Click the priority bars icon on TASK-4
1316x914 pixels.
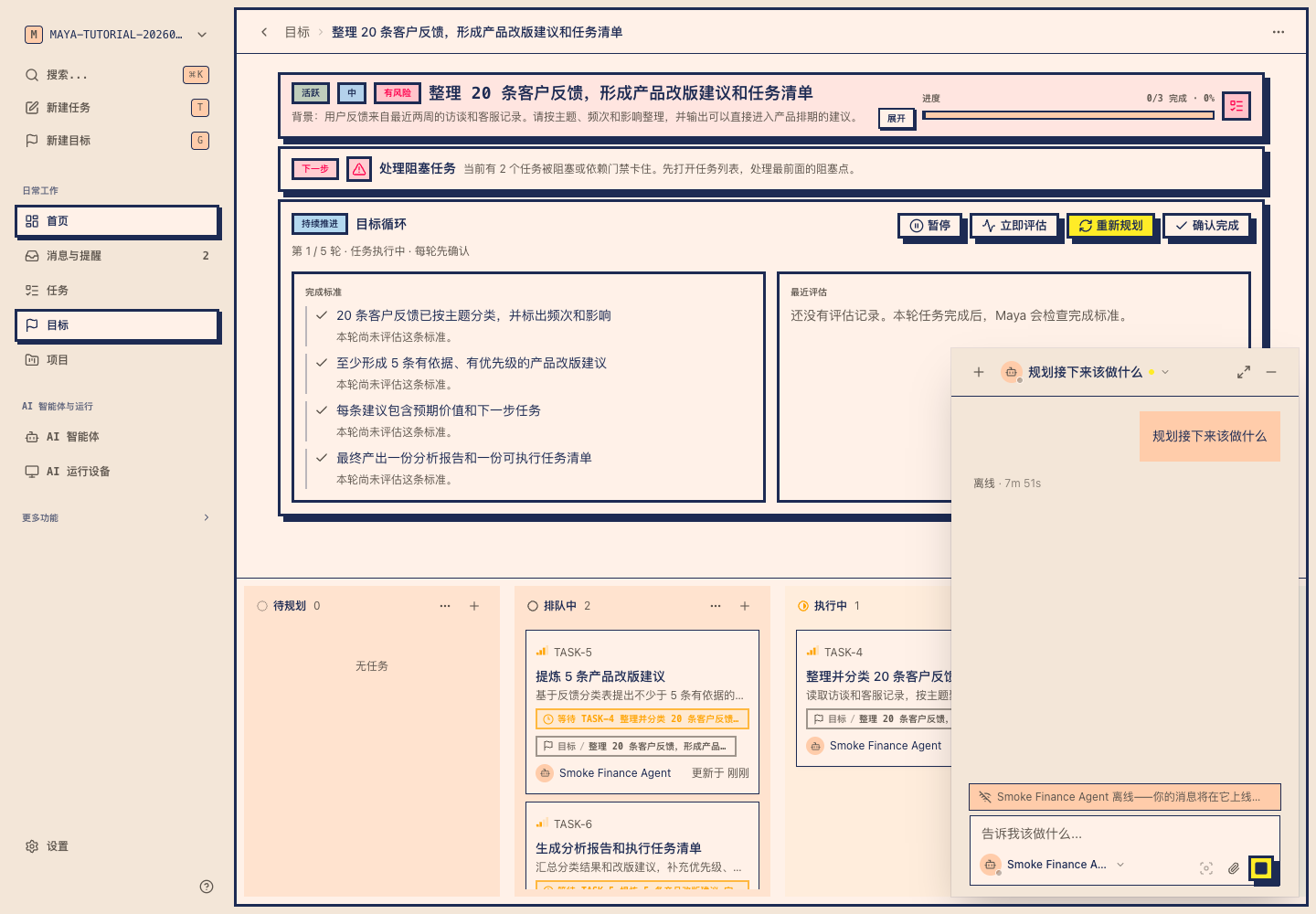click(812, 653)
